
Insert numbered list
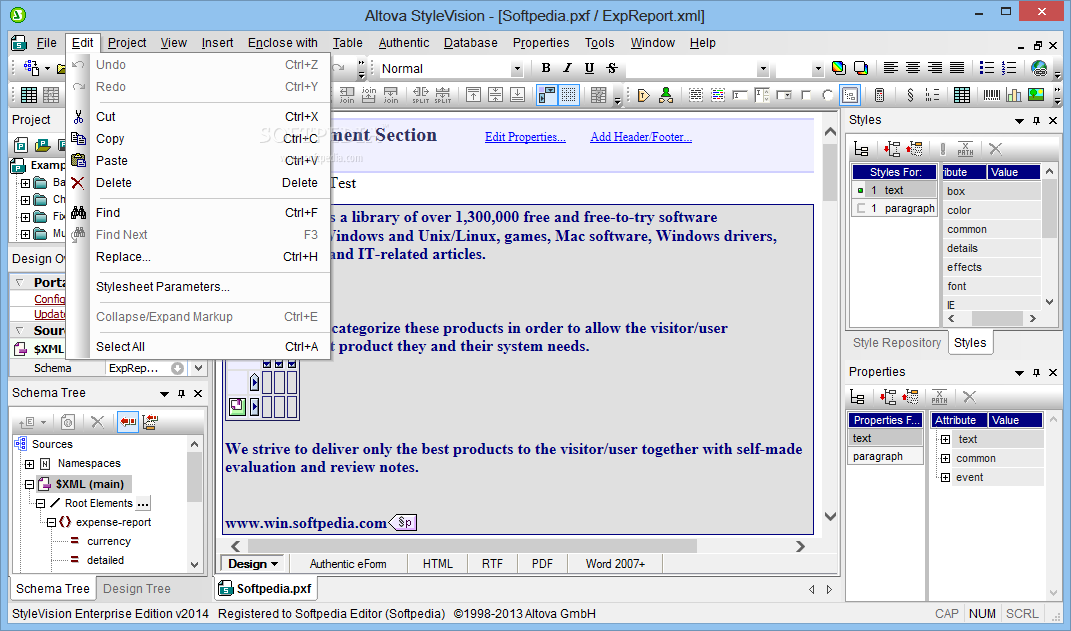[1009, 68]
